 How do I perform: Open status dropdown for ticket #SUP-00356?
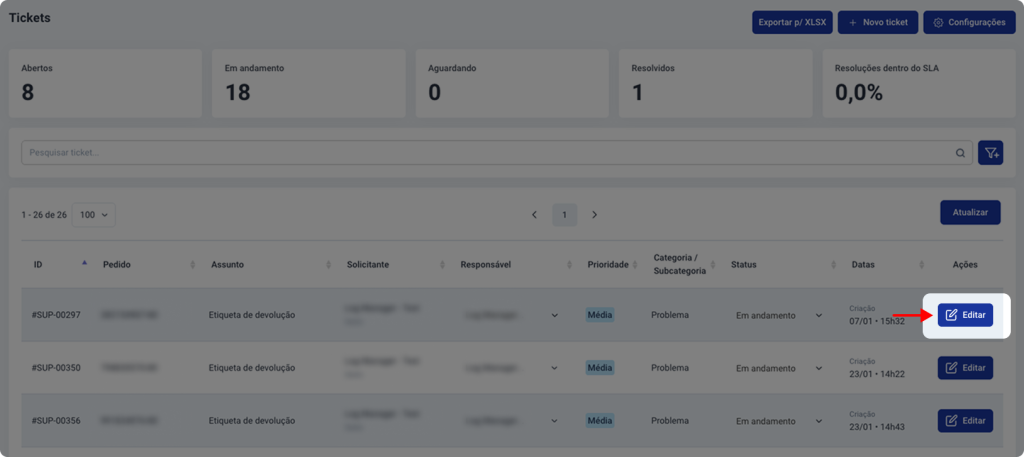(x=819, y=421)
